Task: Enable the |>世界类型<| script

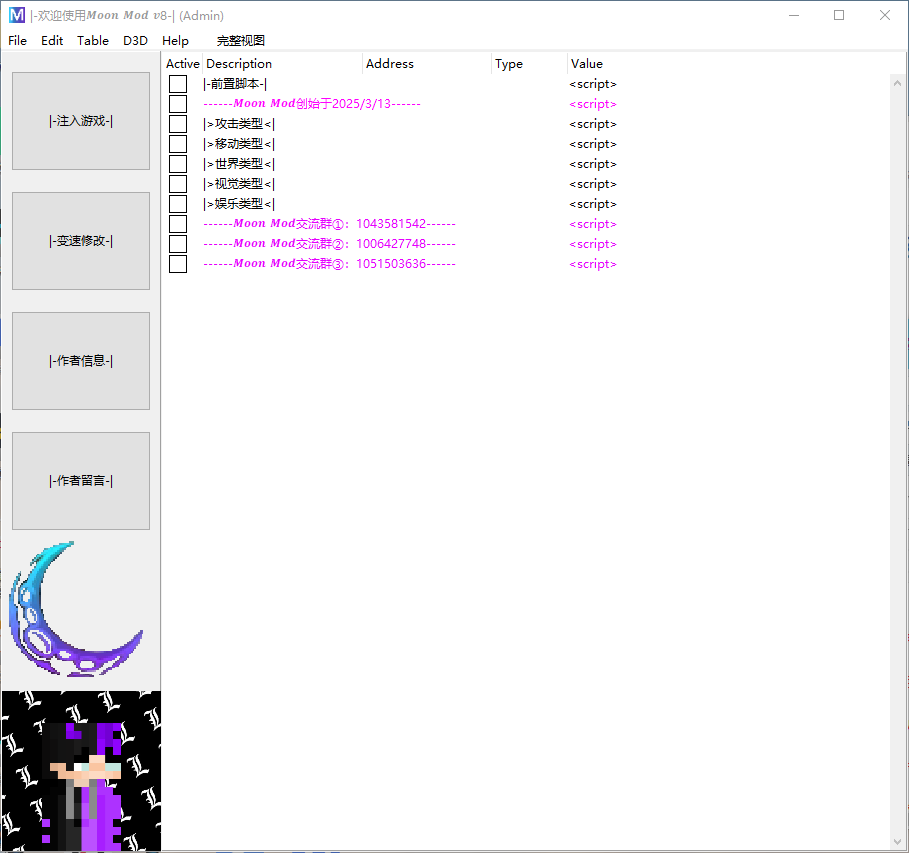Action: (179, 163)
